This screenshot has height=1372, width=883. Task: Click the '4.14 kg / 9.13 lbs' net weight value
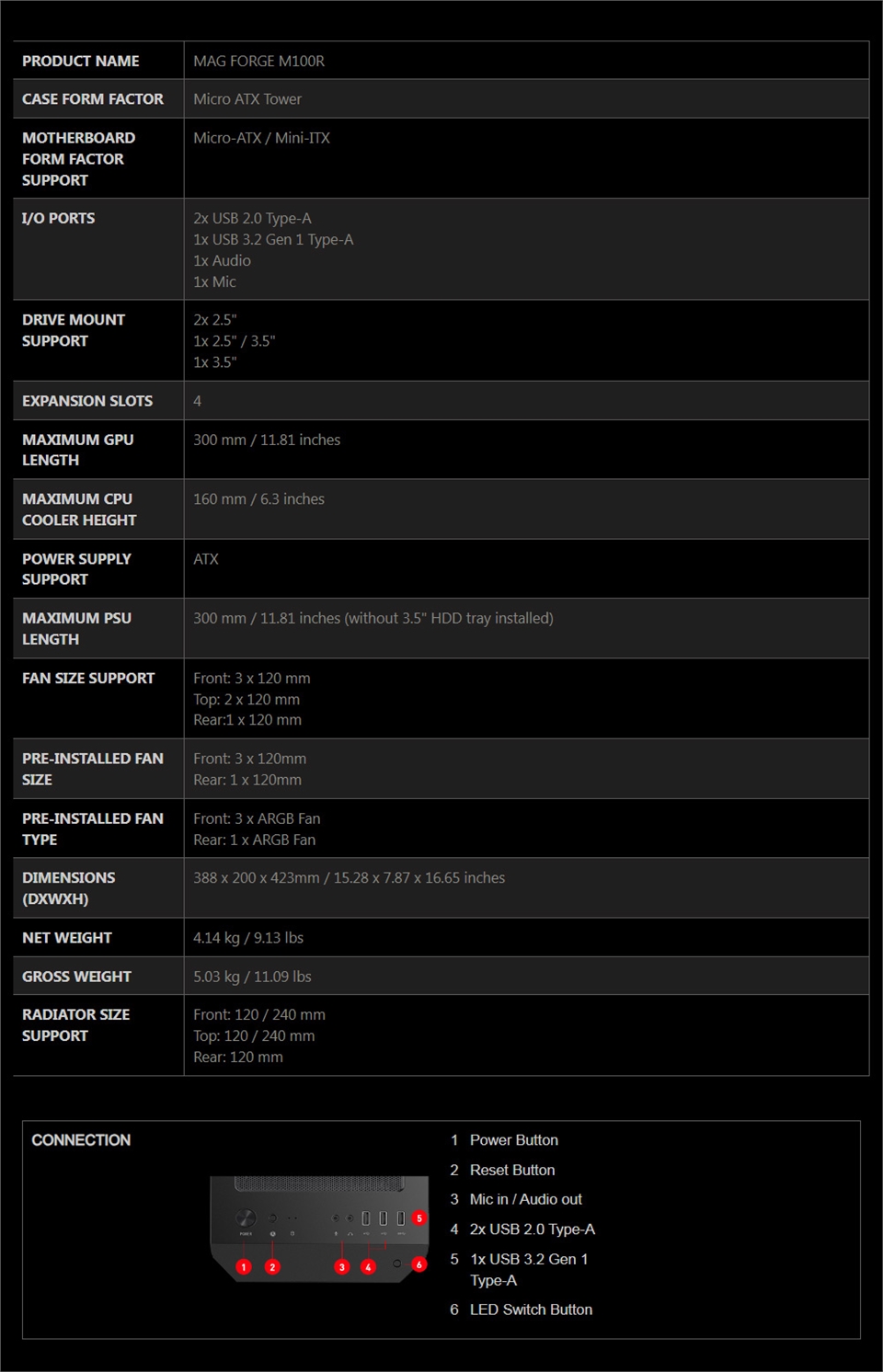click(248, 938)
